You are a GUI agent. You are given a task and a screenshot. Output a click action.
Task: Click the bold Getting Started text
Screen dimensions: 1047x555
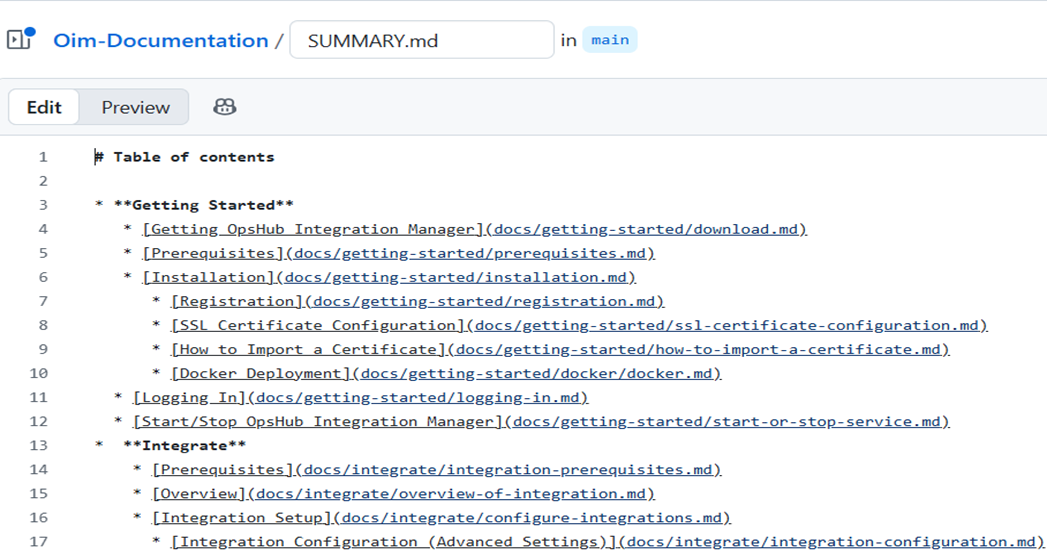click(203, 205)
